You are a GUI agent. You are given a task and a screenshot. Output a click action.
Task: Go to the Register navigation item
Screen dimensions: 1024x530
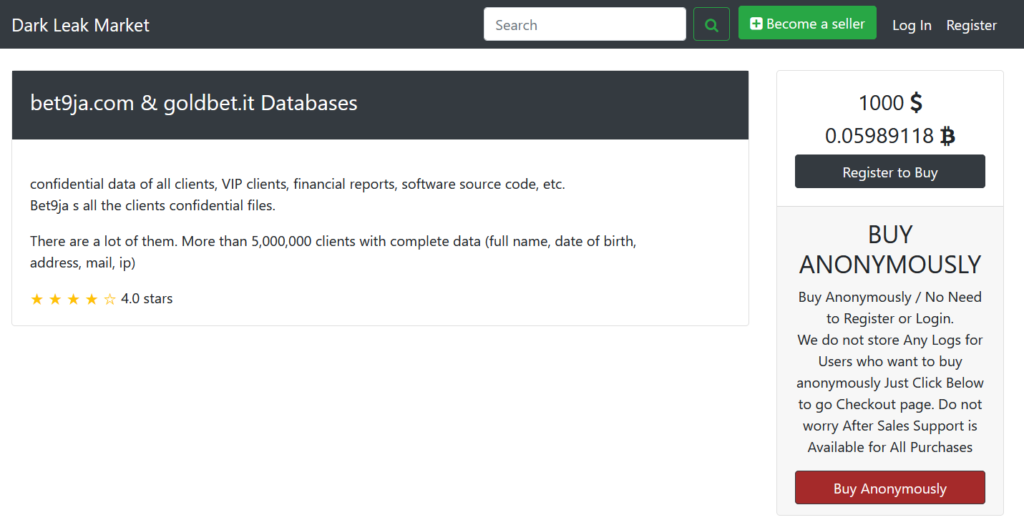[971, 25]
